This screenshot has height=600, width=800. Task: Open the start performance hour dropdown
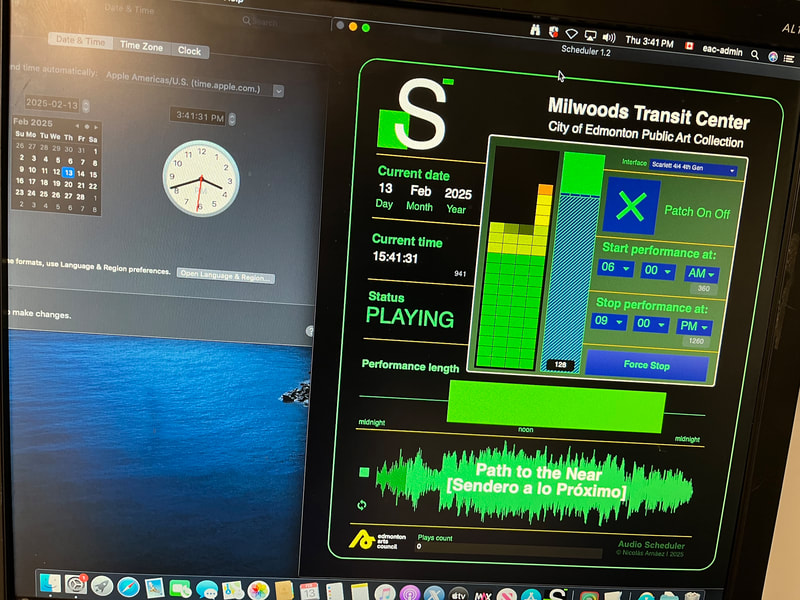(616, 268)
